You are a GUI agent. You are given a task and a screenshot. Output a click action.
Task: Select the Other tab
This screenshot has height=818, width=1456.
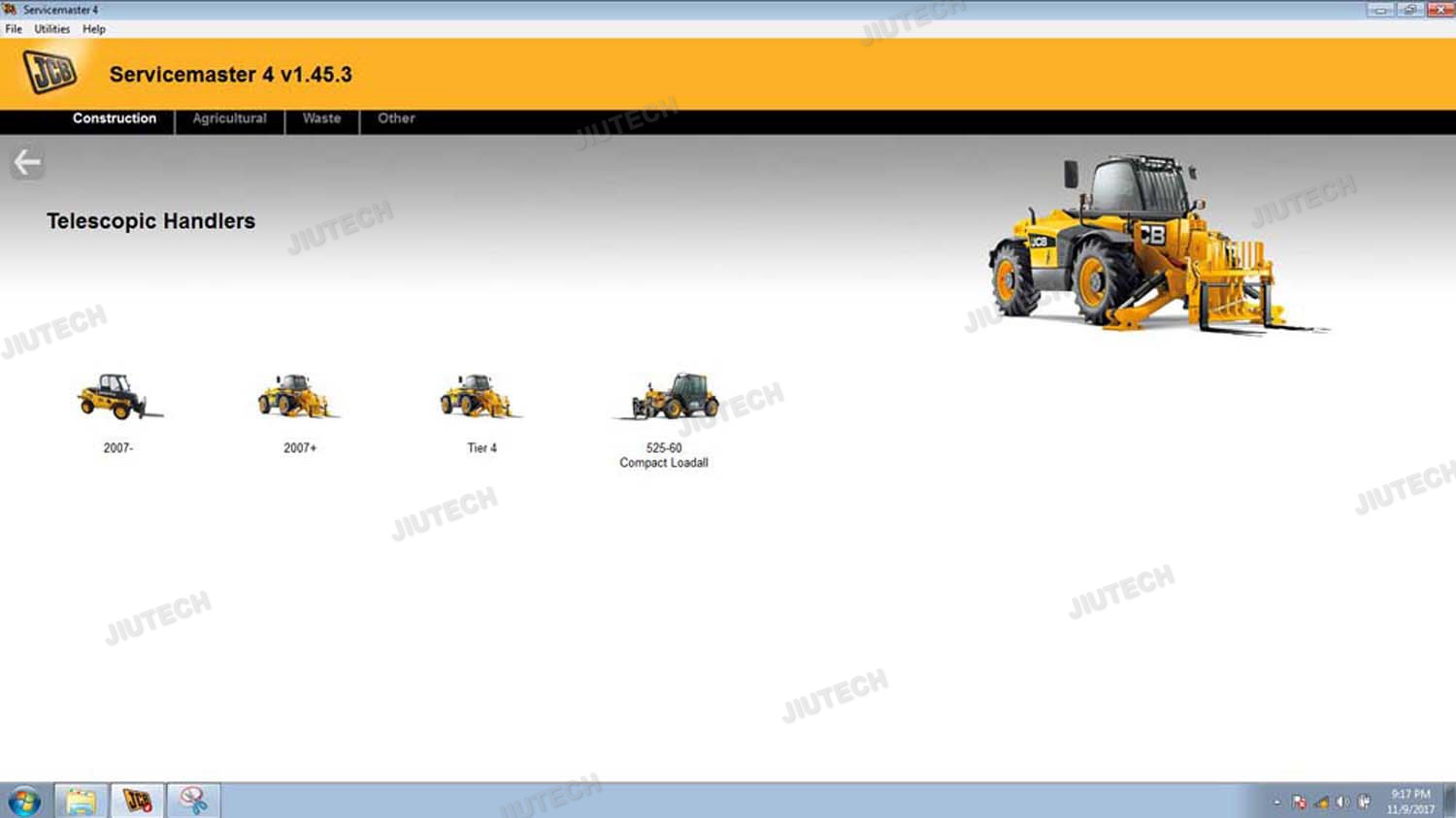pos(396,118)
